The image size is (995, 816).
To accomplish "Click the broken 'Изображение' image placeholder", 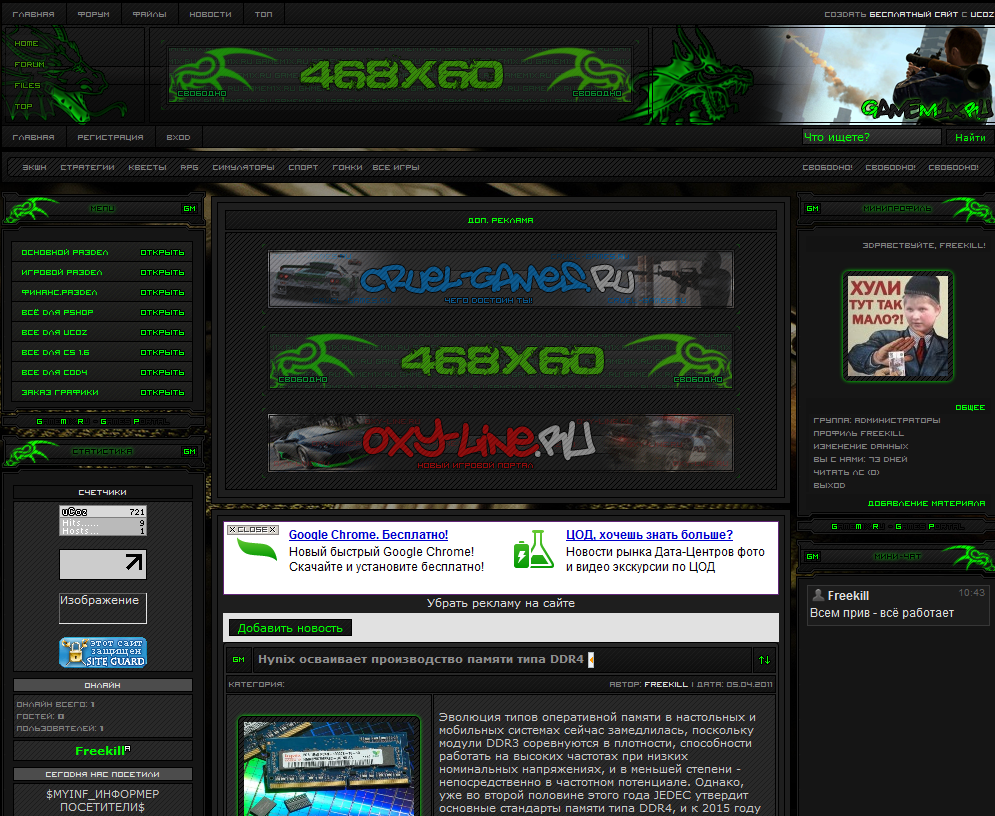I will (103, 608).
